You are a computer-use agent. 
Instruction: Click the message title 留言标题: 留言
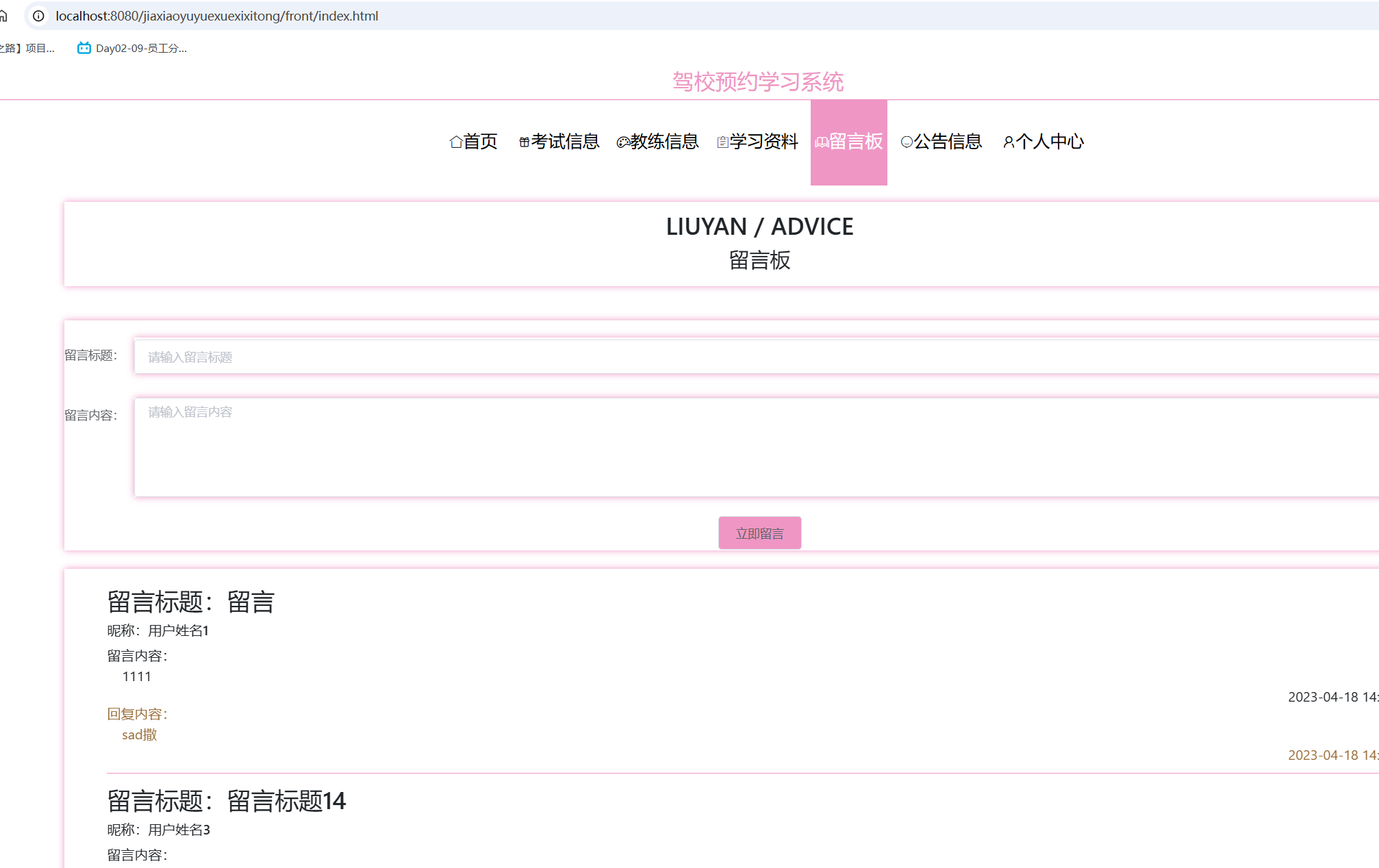pos(191,602)
